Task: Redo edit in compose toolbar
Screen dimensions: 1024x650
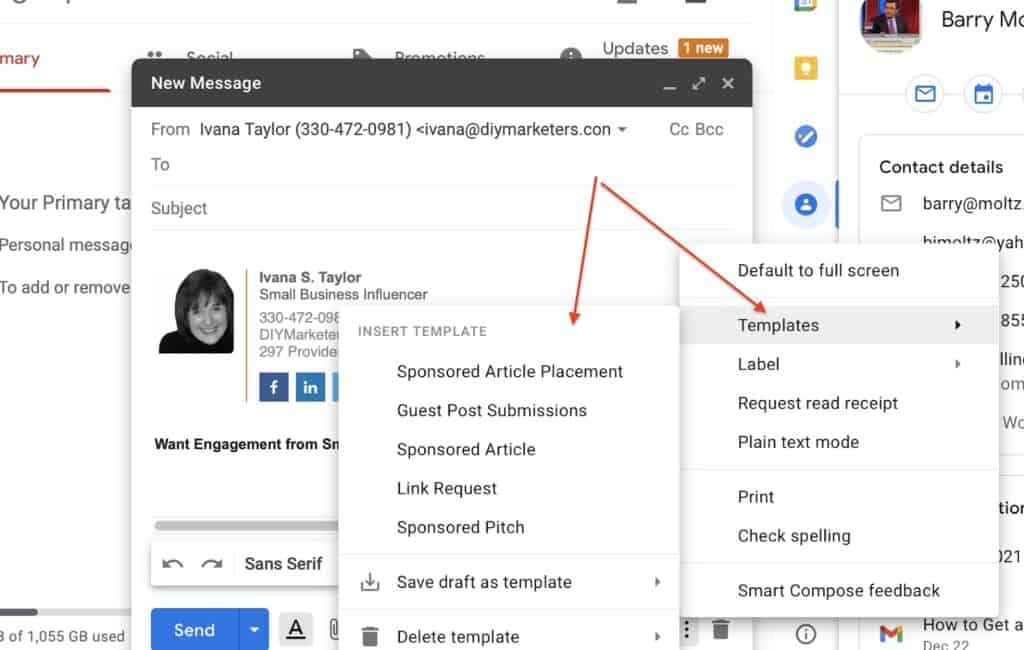Action: coord(212,564)
